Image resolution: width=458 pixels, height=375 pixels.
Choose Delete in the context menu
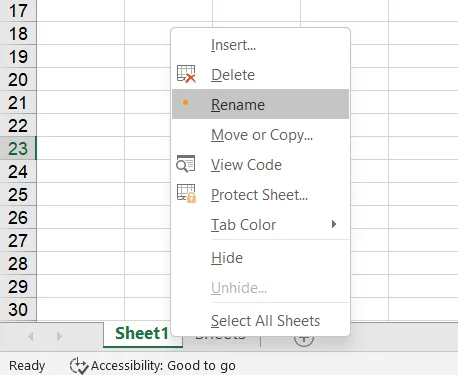click(260, 74)
